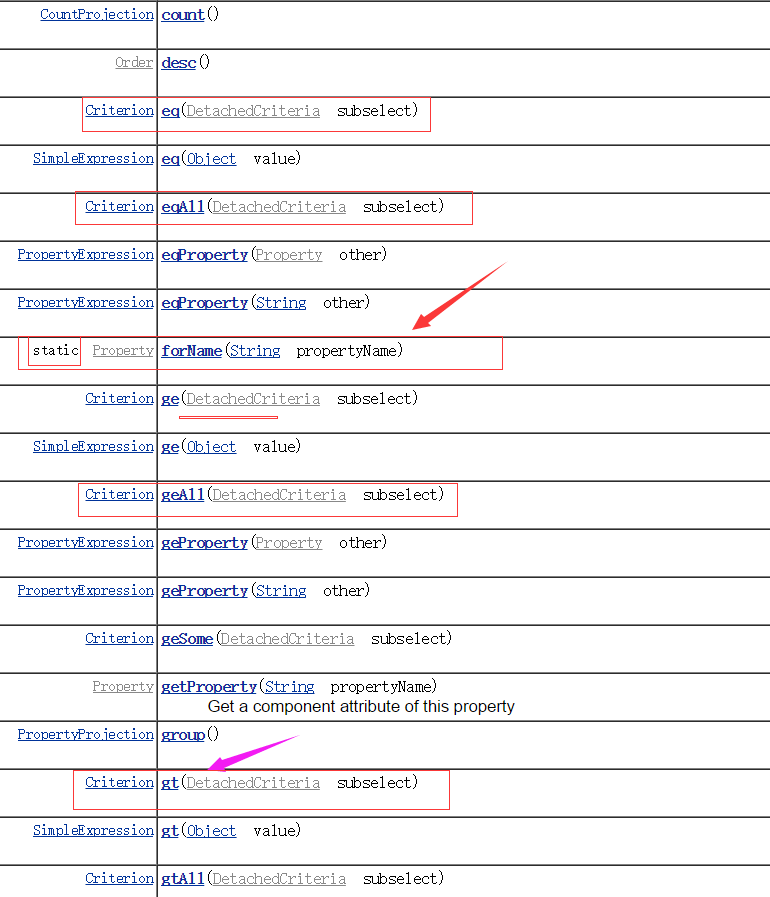Image resolution: width=770 pixels, height=897 pixels.
Task: Open the geAll method link
Action: click(x=182, y=495)
